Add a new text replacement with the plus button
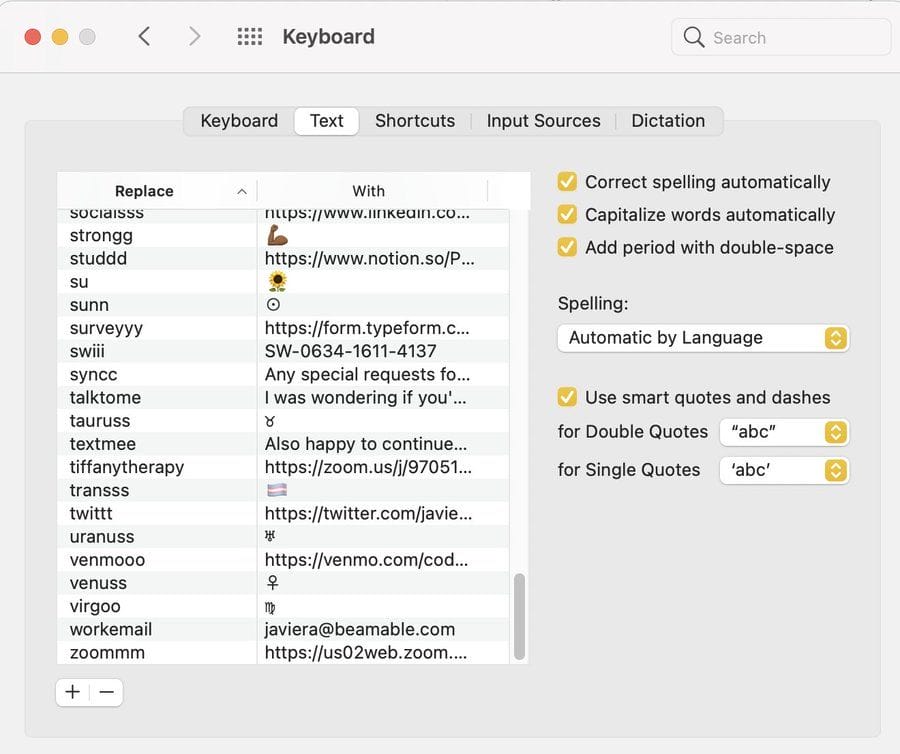Screen dimensions: 900x754 click(x=72, y=691)
